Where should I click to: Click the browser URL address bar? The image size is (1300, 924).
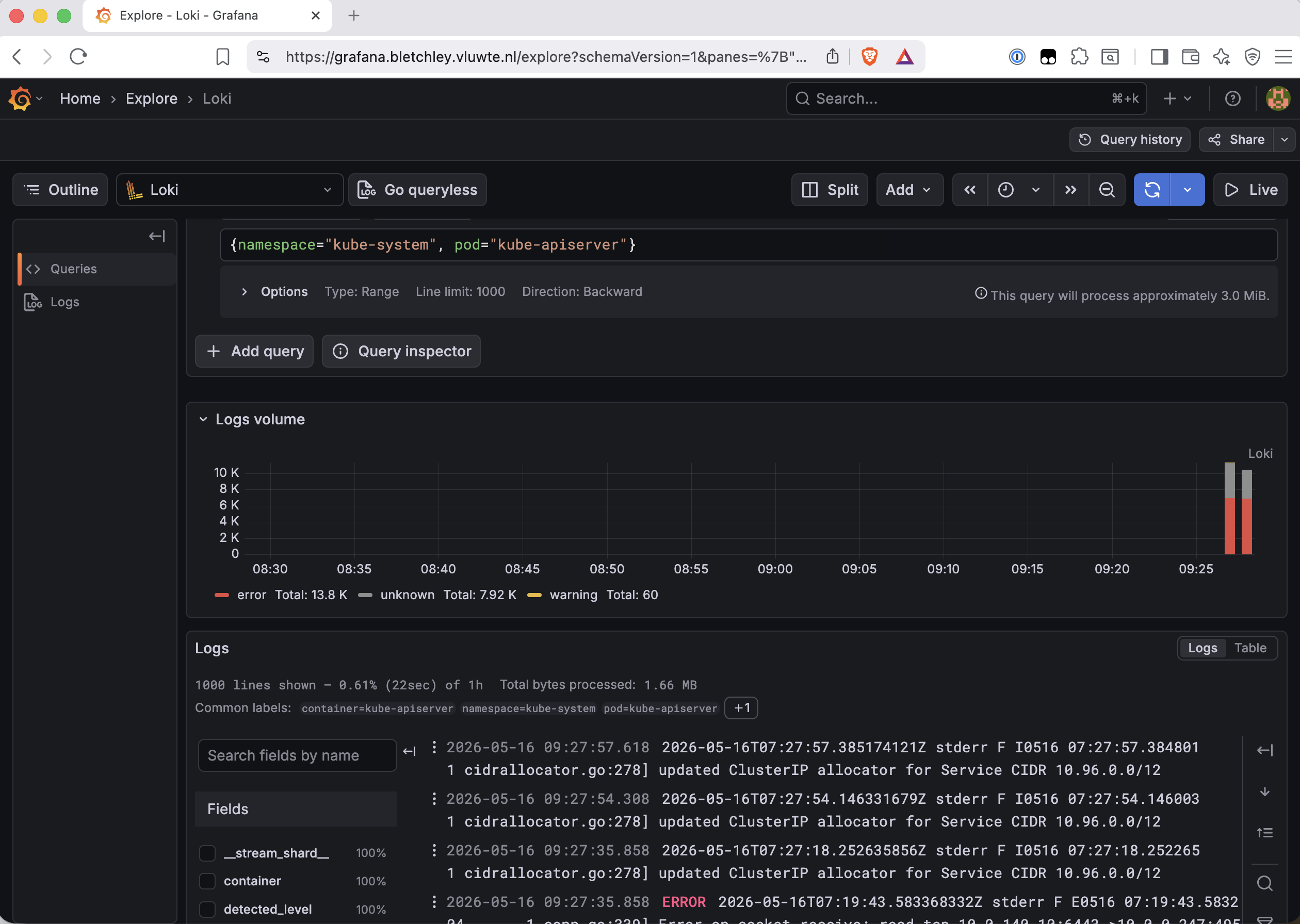tap(545, 56)
